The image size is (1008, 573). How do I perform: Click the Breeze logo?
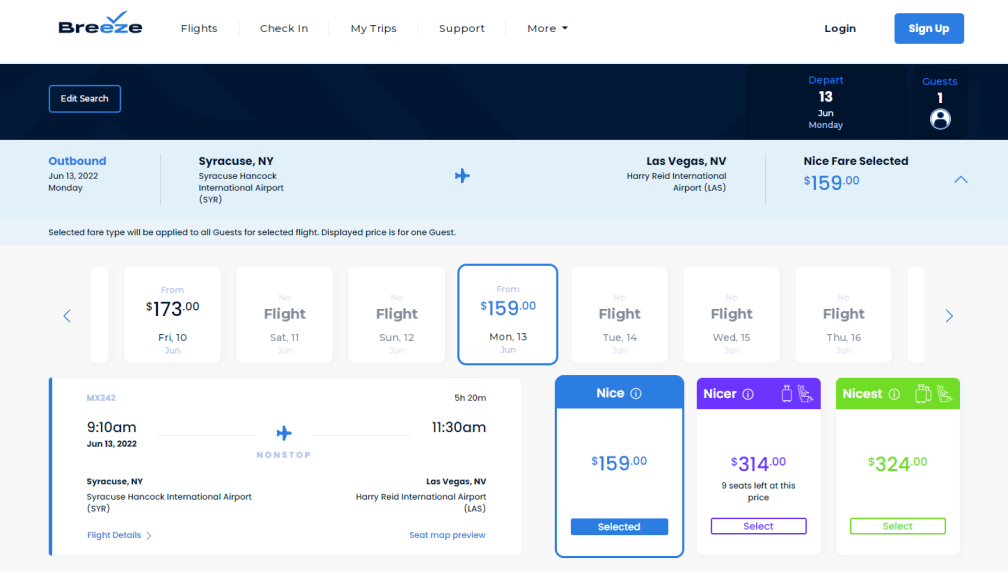point(100,24)
